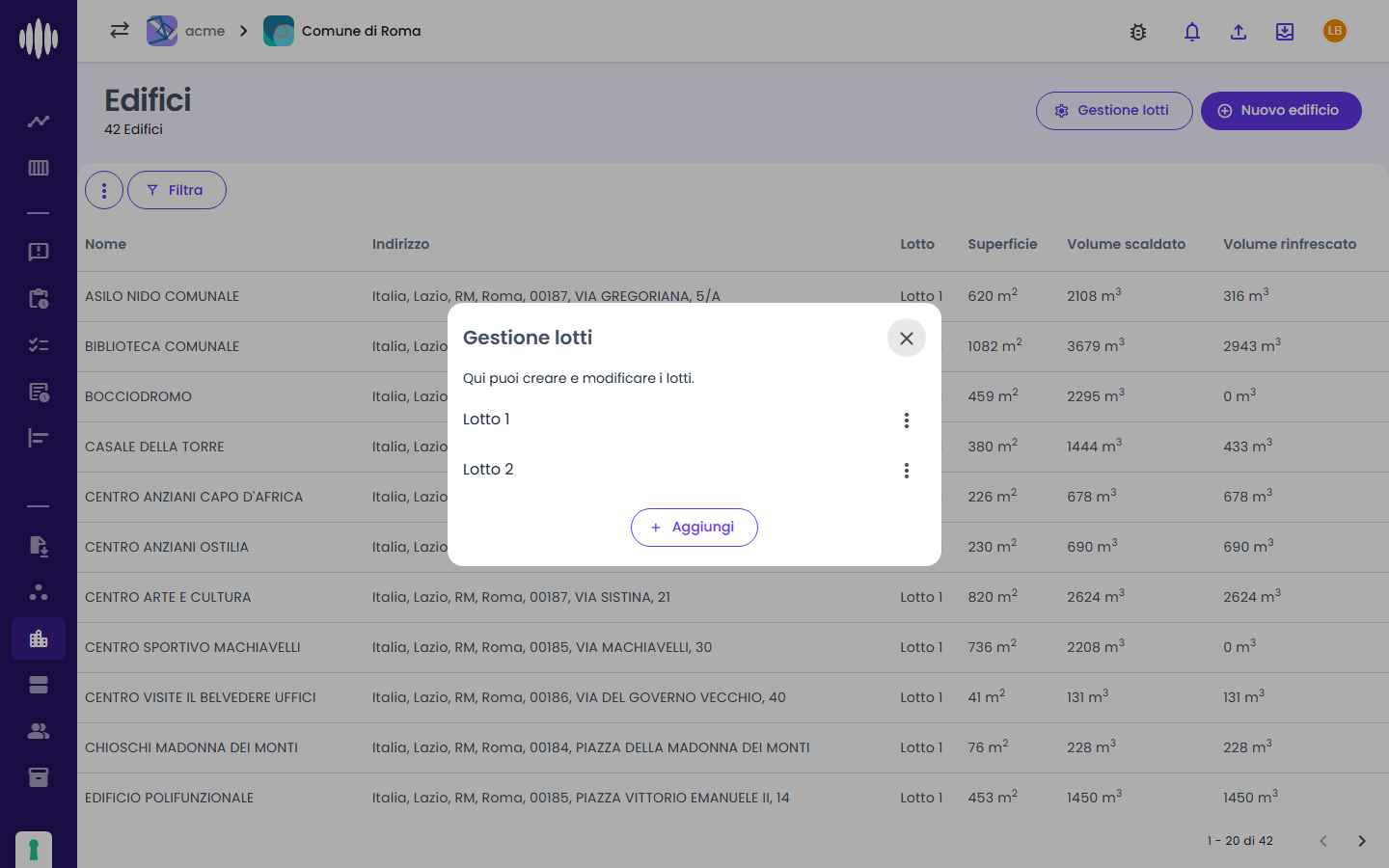Click the download inbox icon
Image resolution: width=1389 pixels, height=868 pixels.
[1285, 32]
